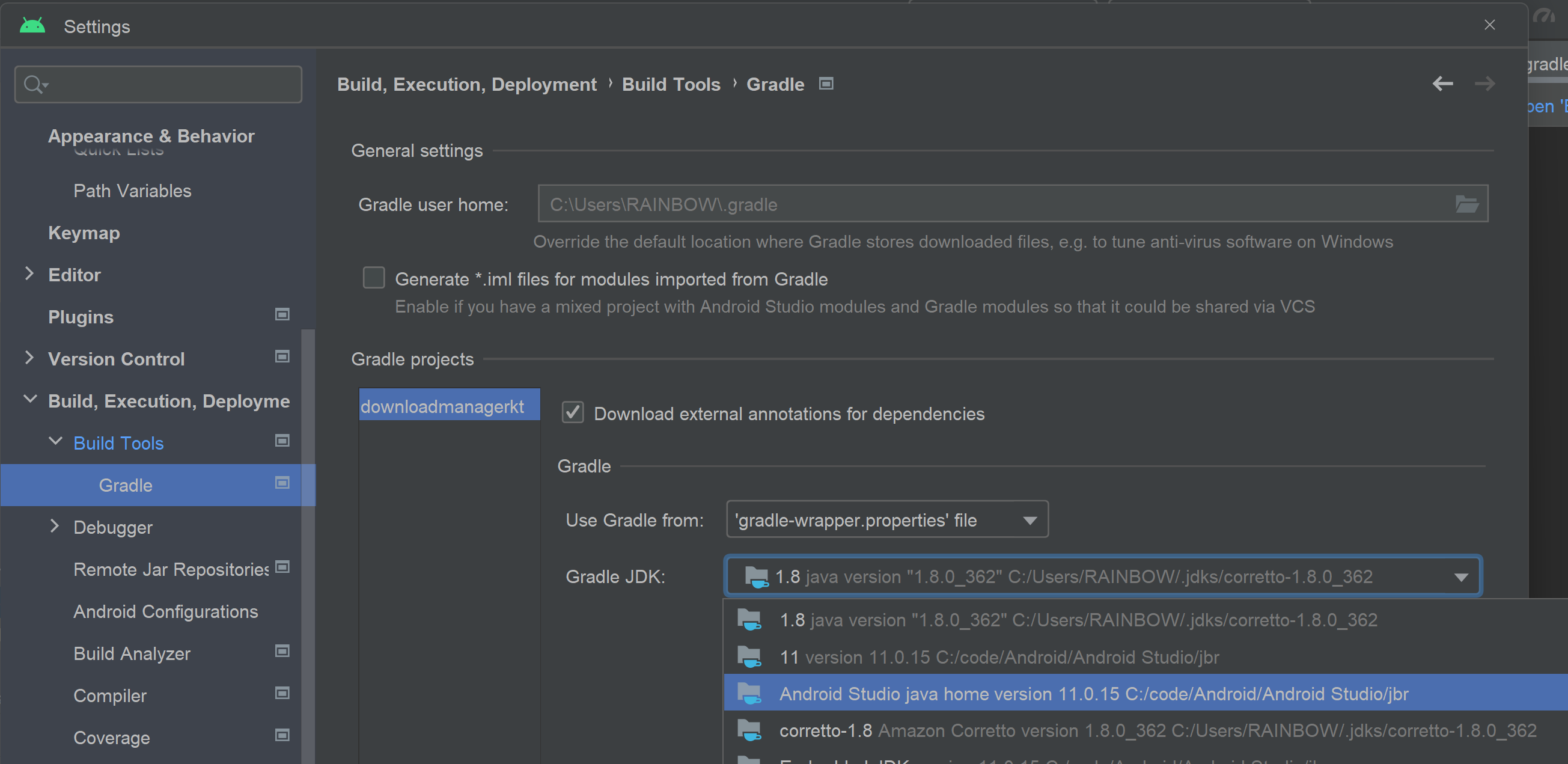
Task: Collapse the Build Tools tree node
Action: tap(55, 441)
